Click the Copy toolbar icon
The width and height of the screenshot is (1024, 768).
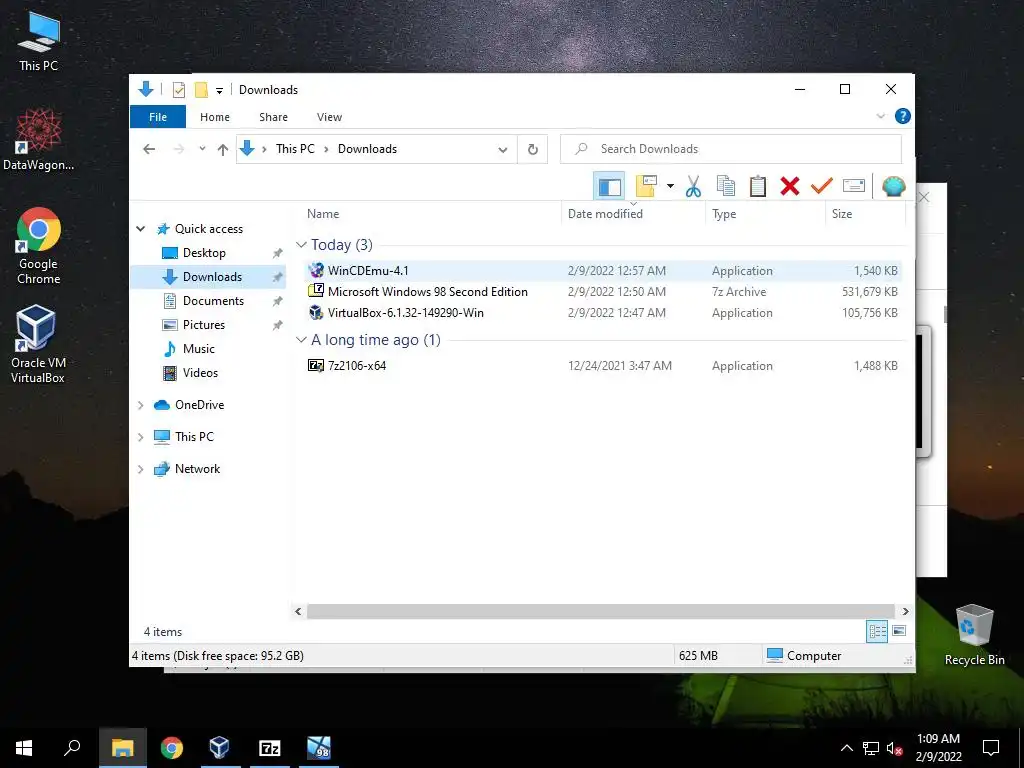726,187
